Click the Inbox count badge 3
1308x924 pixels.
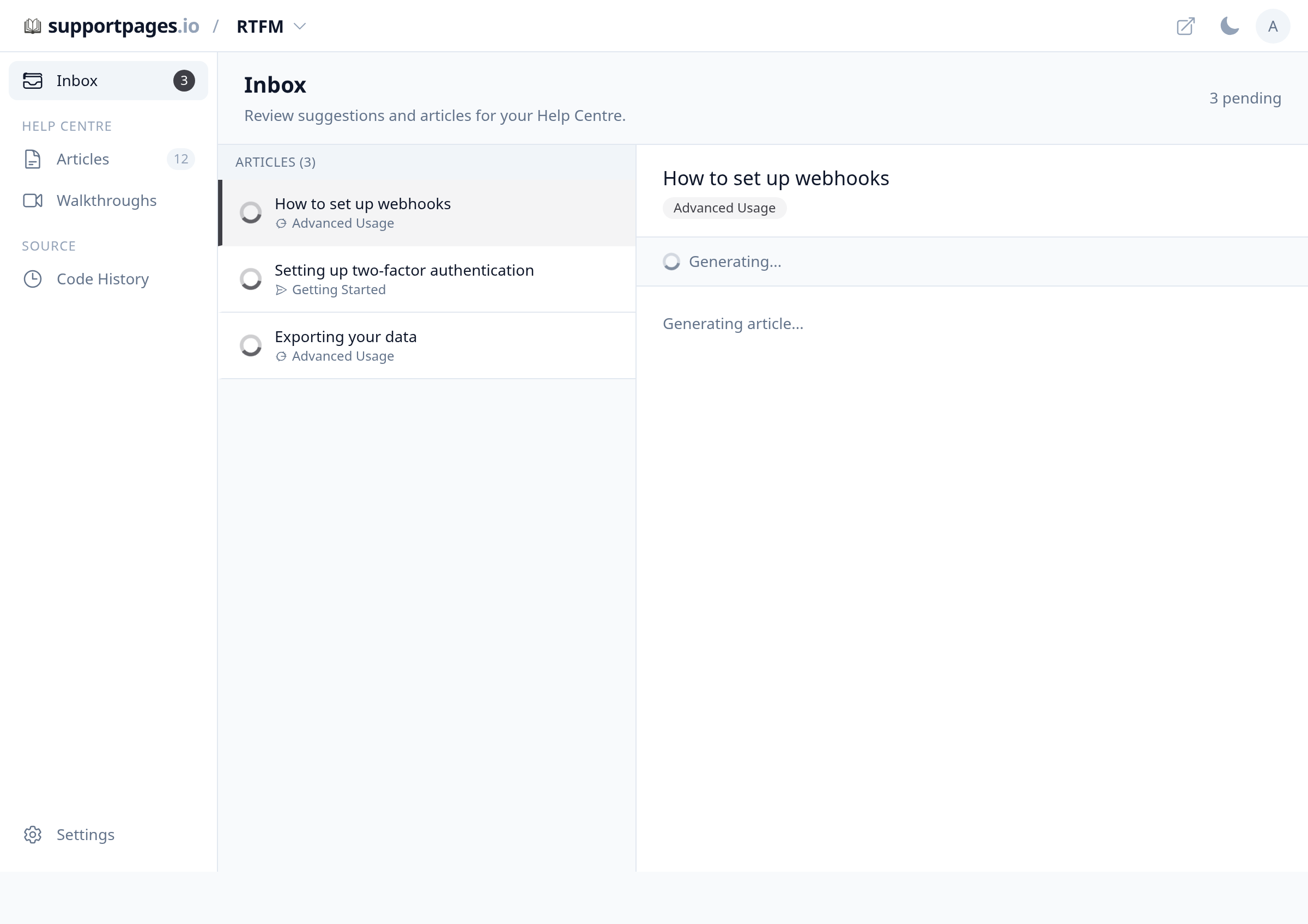point(184,81)
